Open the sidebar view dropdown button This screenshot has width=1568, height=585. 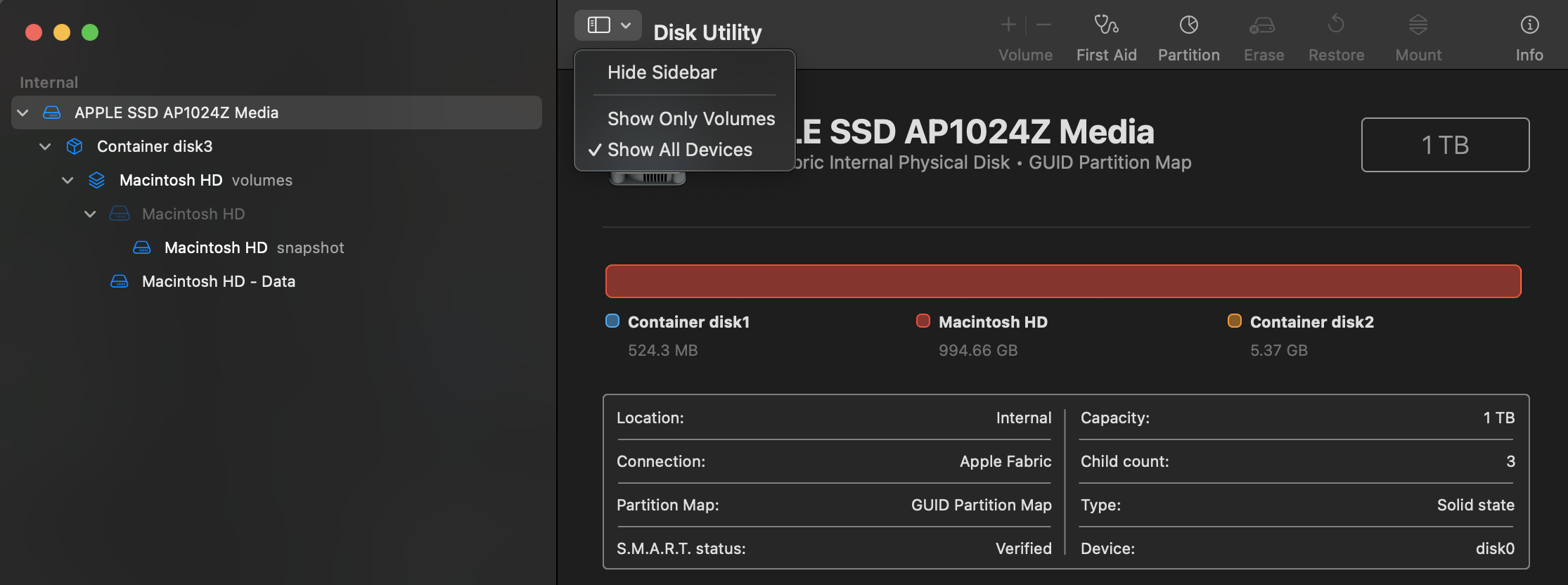click(x=608, y=25)
